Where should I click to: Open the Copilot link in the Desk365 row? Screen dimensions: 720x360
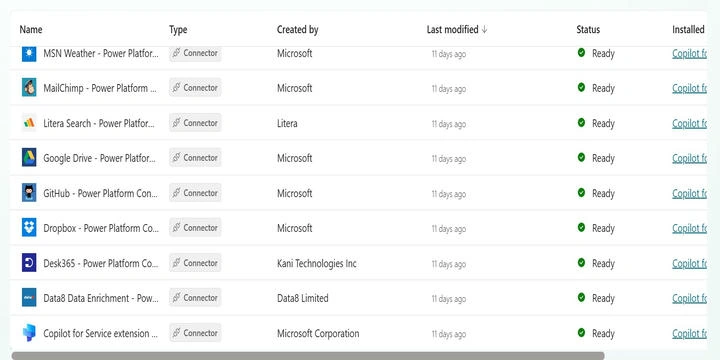pos(689,264)
